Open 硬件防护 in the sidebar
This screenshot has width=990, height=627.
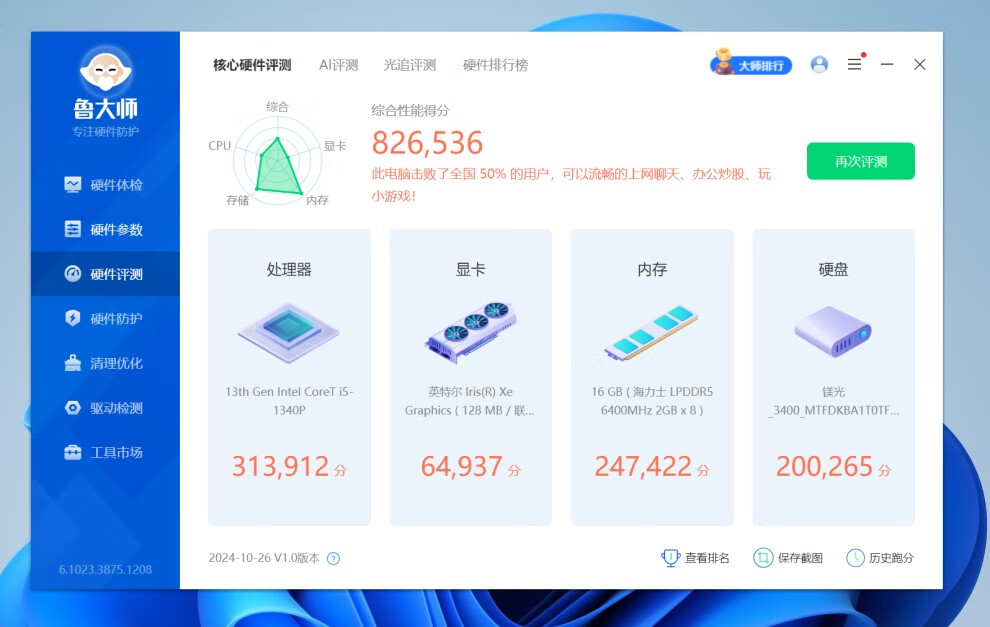coord(105,318)
